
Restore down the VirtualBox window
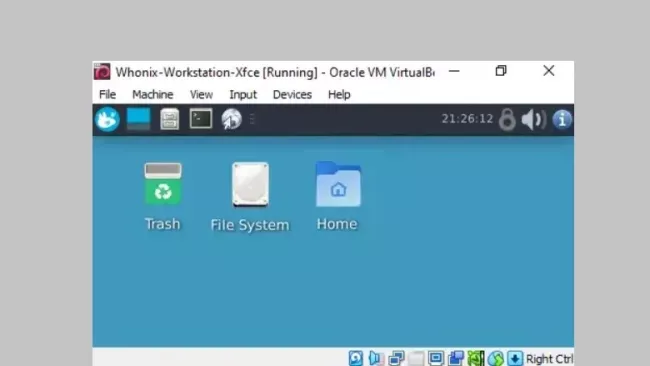501,71
